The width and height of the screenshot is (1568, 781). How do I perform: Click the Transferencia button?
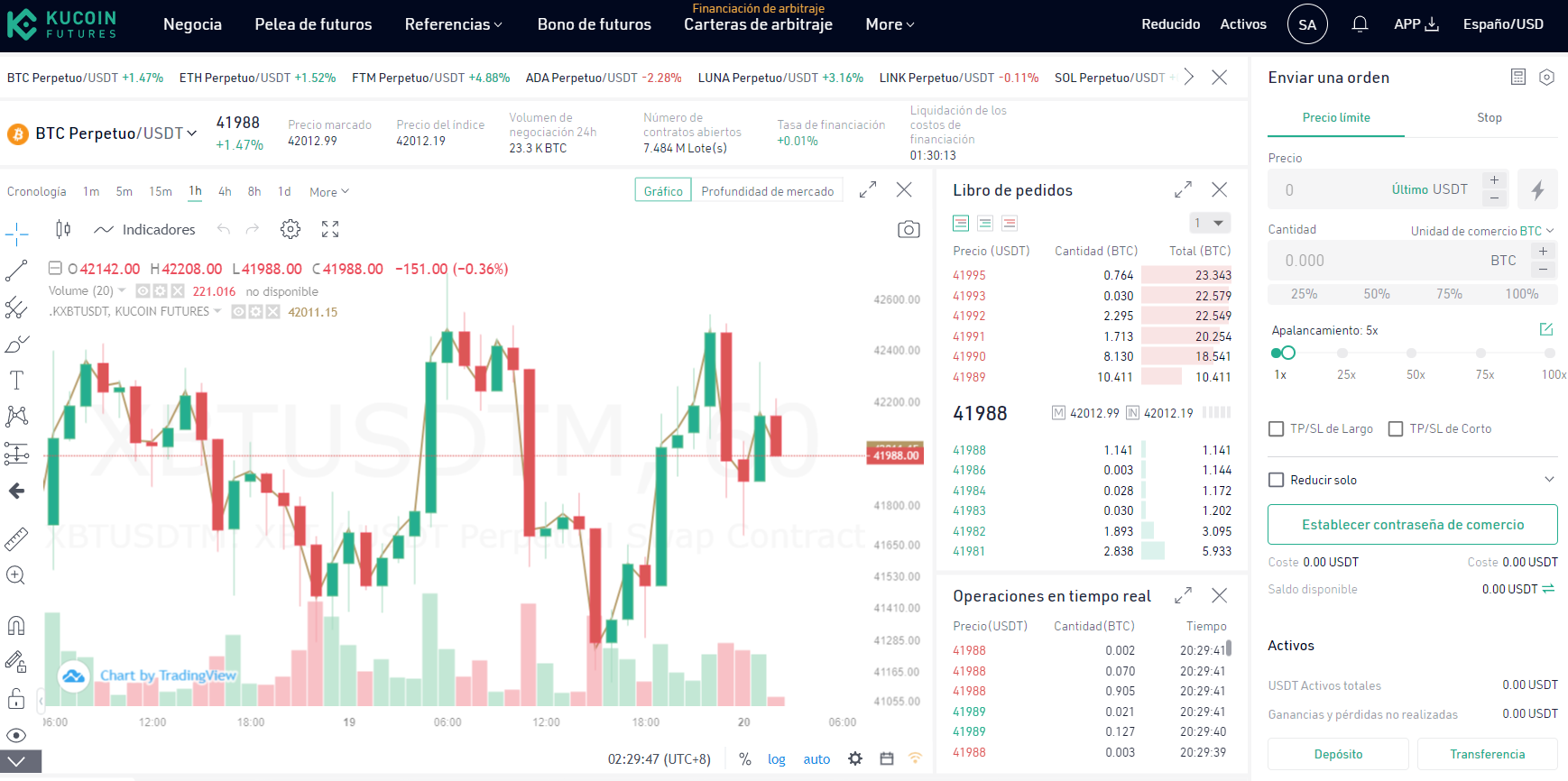1488,754
